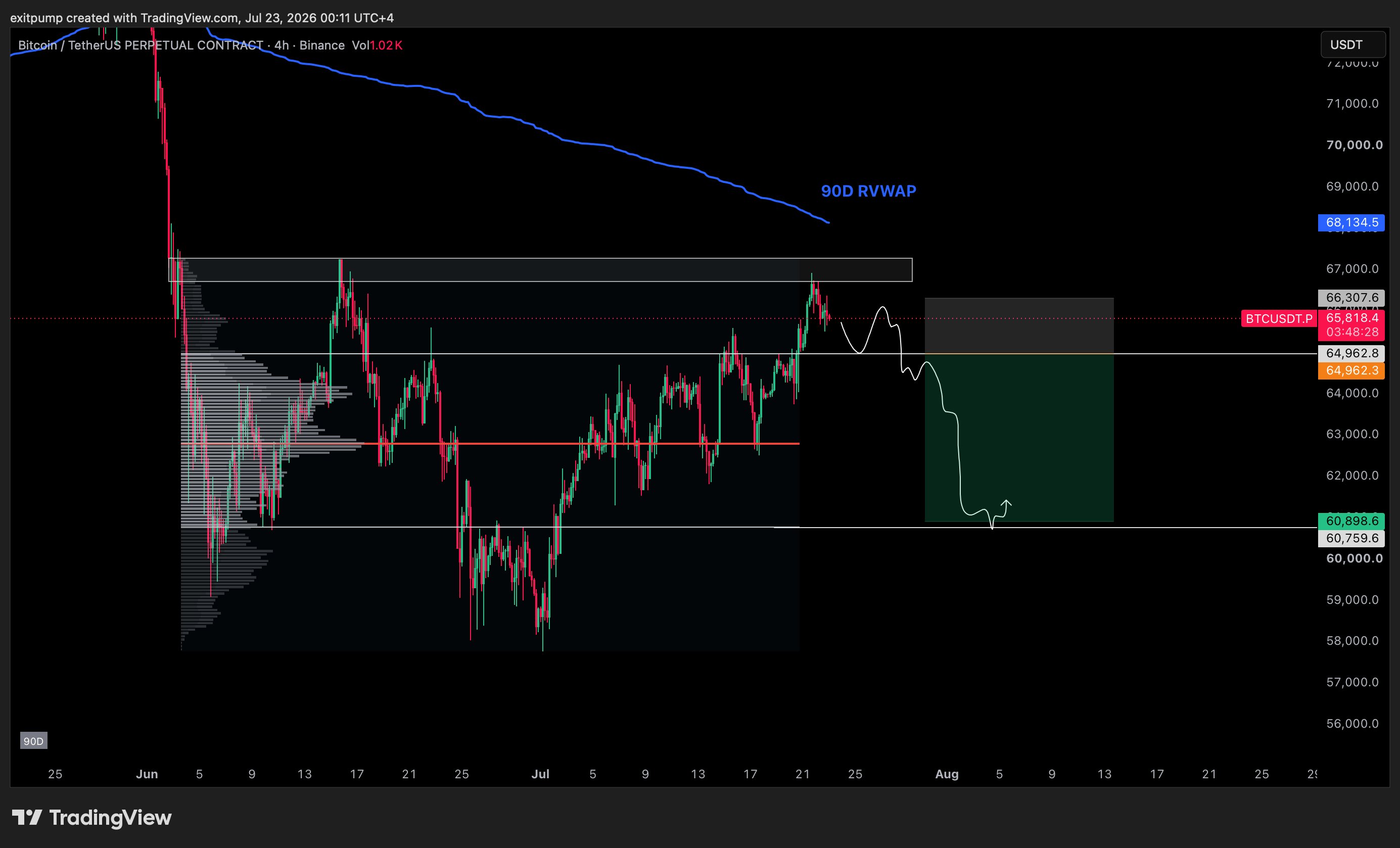
Task: Click the 57,000.0 price axis tick
Action: coord(1352,682)
